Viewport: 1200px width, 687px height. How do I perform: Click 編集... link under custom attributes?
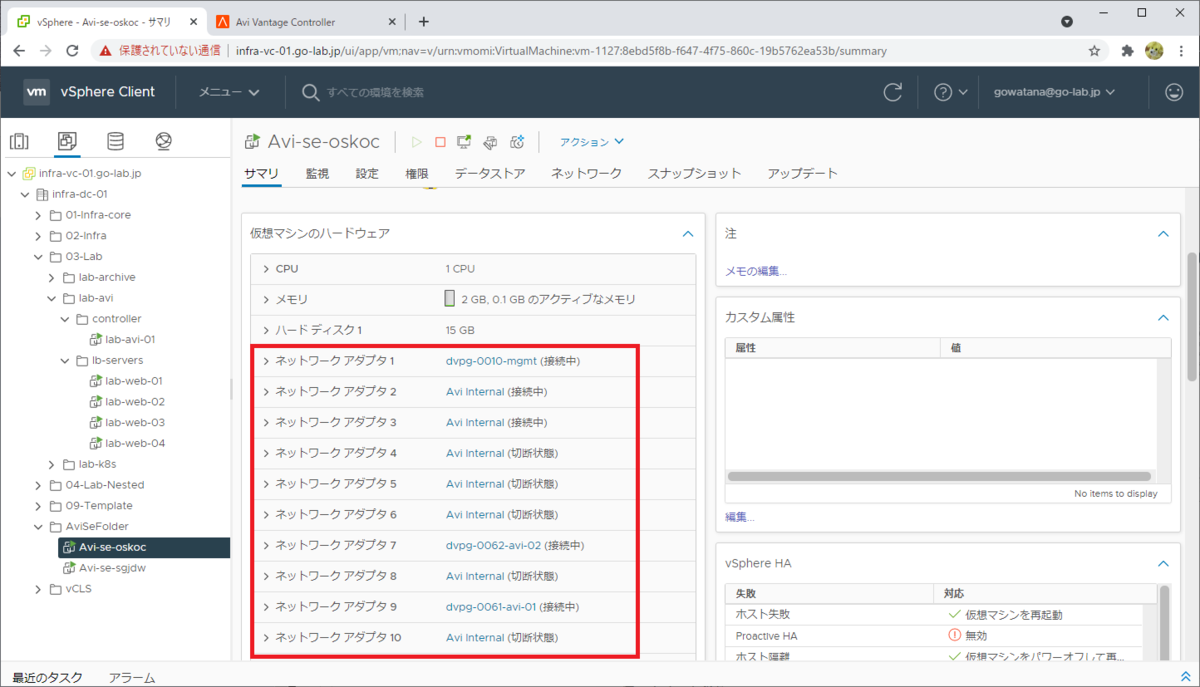tap(740, 517)
